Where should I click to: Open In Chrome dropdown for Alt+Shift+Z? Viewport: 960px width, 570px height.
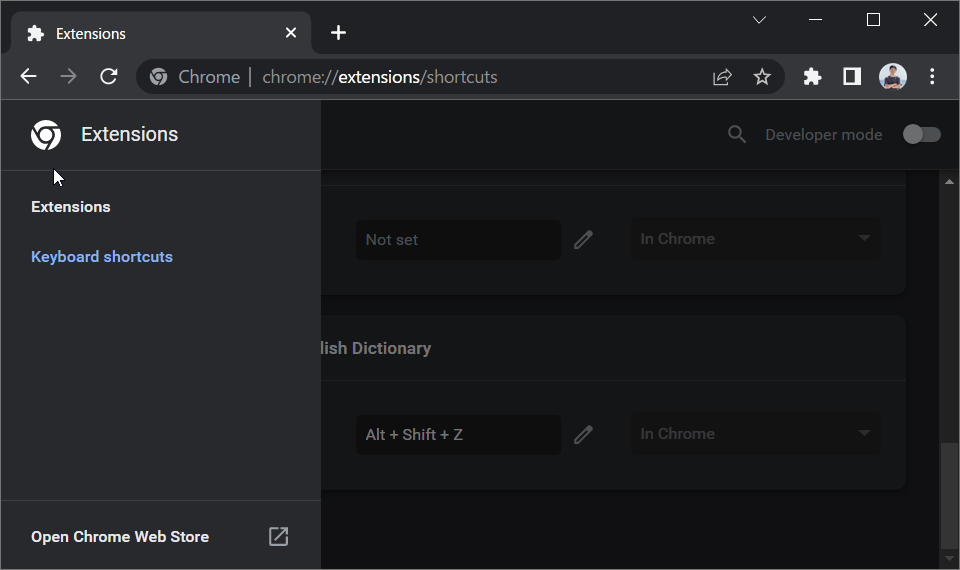[756, 433]
